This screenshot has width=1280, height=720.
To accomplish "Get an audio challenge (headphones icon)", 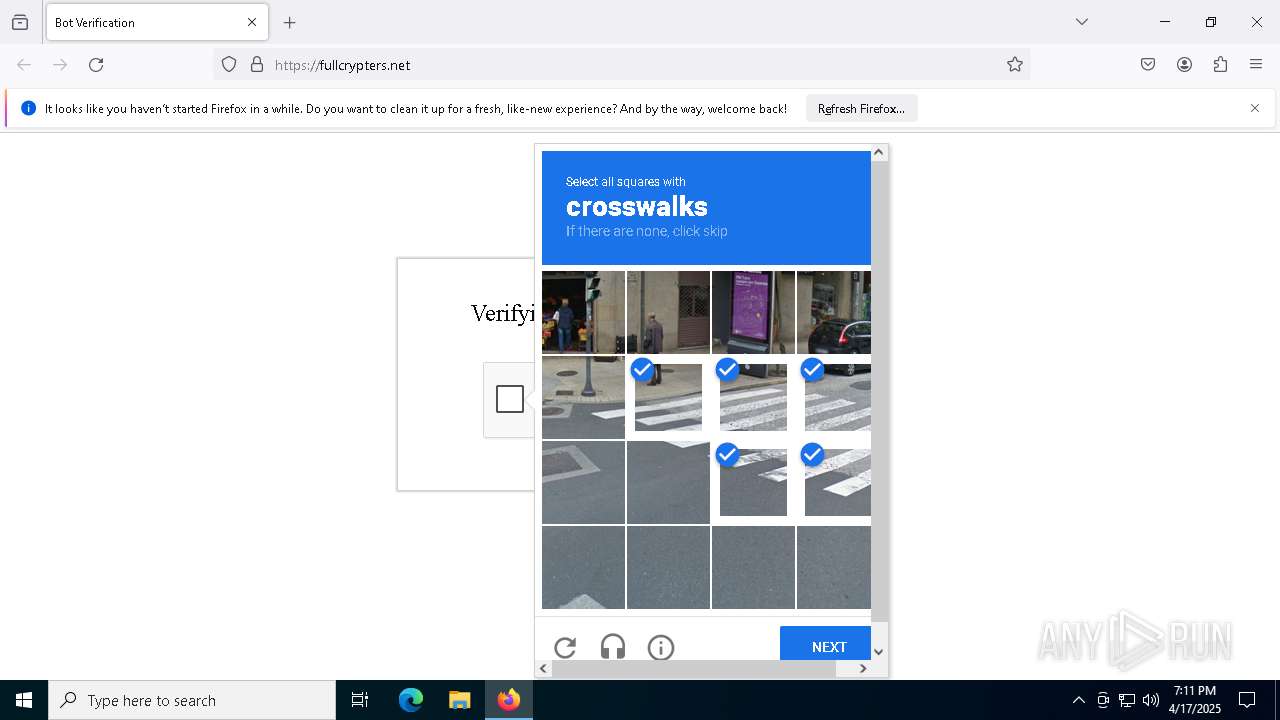I will [x=613, y=647].
